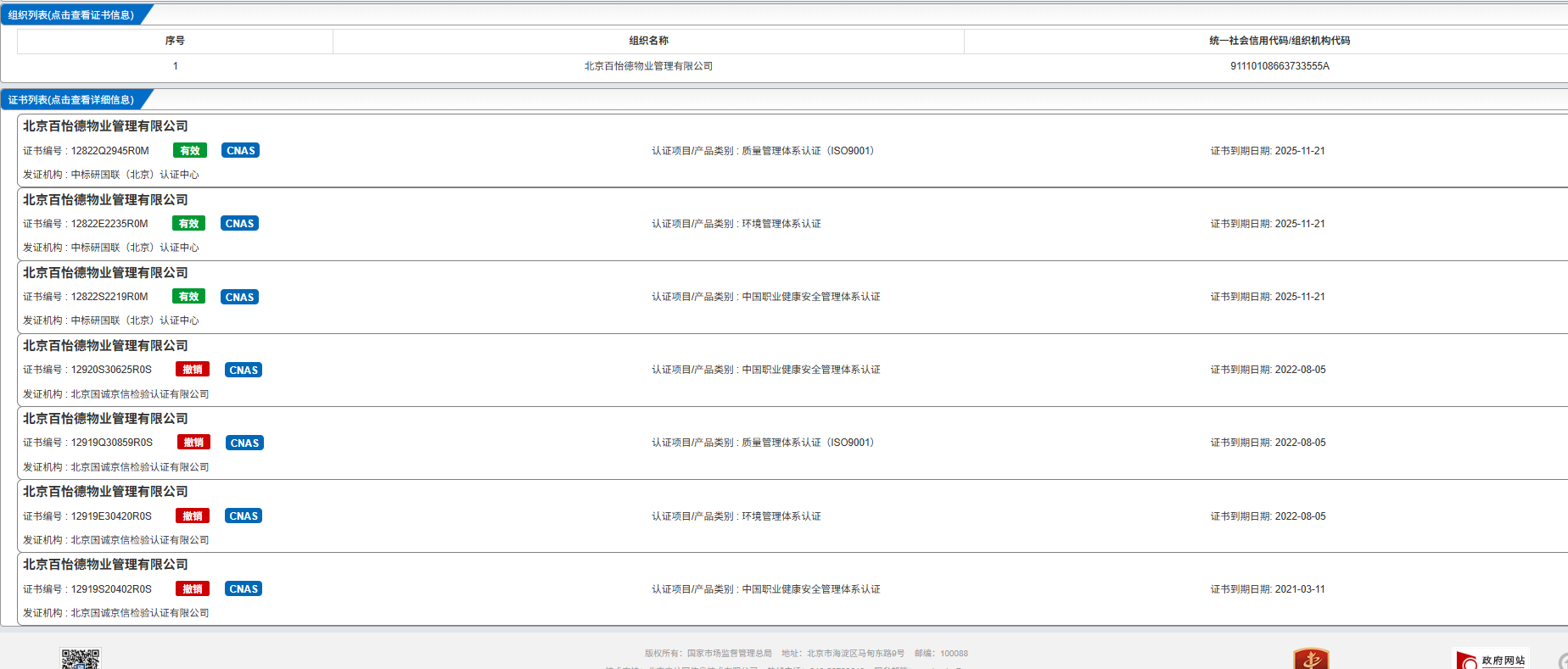The height and width of the screenshot is (669, 1568).
Task: Open the company title above certificate 12822E2235R0M
Action: (x=105, y=199)
